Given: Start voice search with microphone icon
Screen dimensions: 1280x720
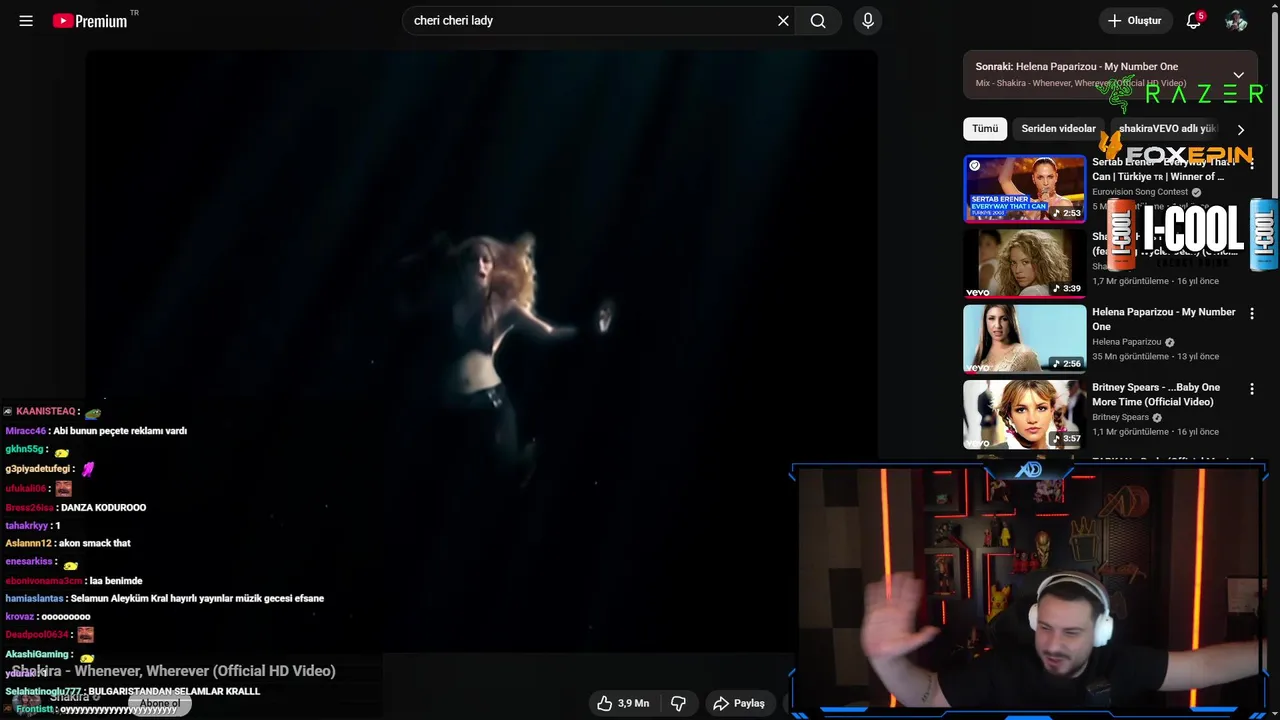Looking at the screenshot, I should [868, 21].
